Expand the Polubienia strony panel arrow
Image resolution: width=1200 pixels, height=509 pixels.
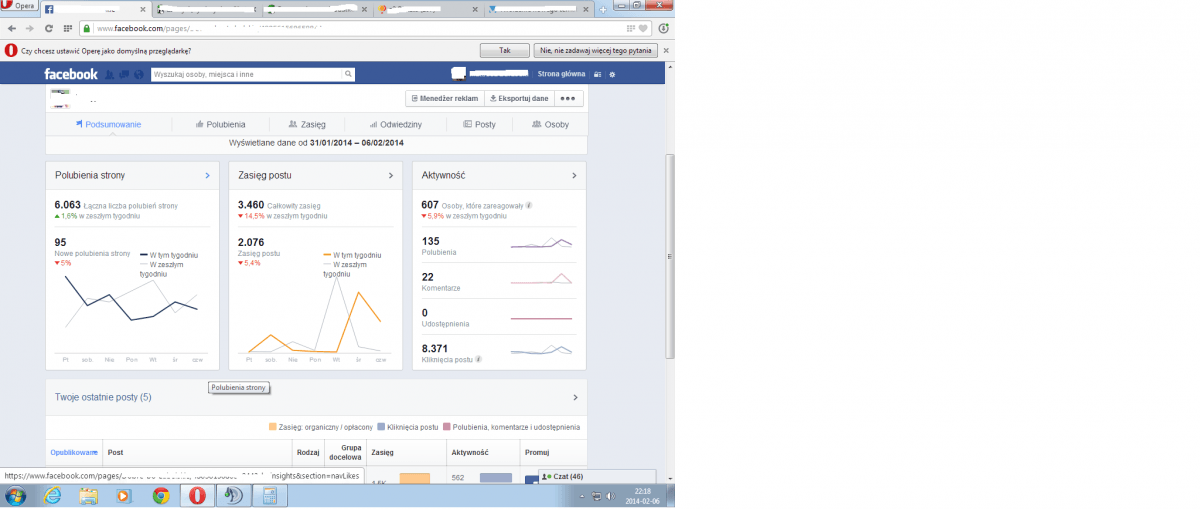pyautogui.click(x=207, y=176)
